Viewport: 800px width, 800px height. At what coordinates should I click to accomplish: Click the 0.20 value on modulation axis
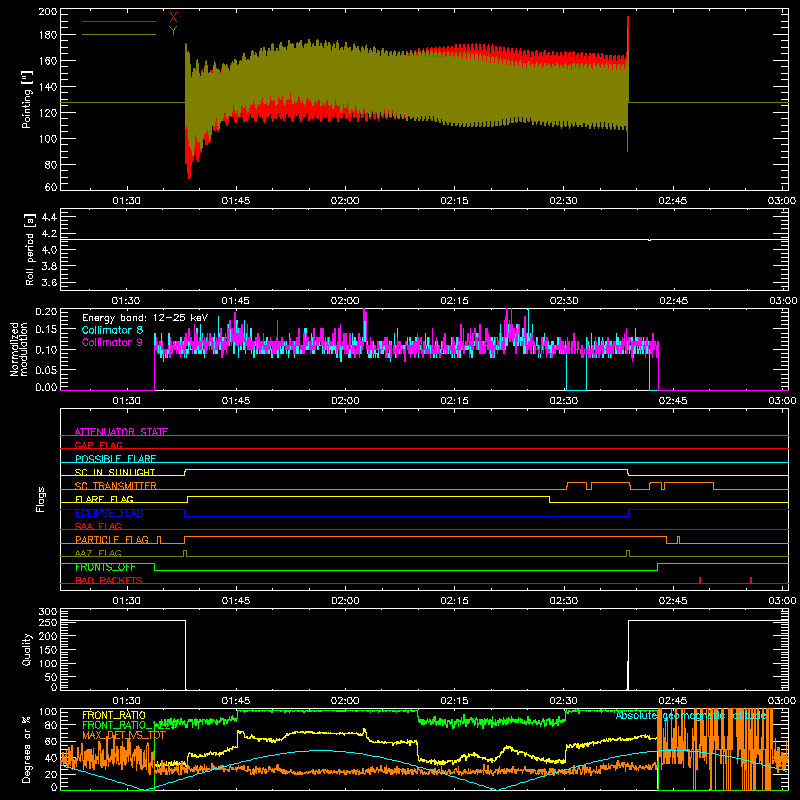click(46, 312)
